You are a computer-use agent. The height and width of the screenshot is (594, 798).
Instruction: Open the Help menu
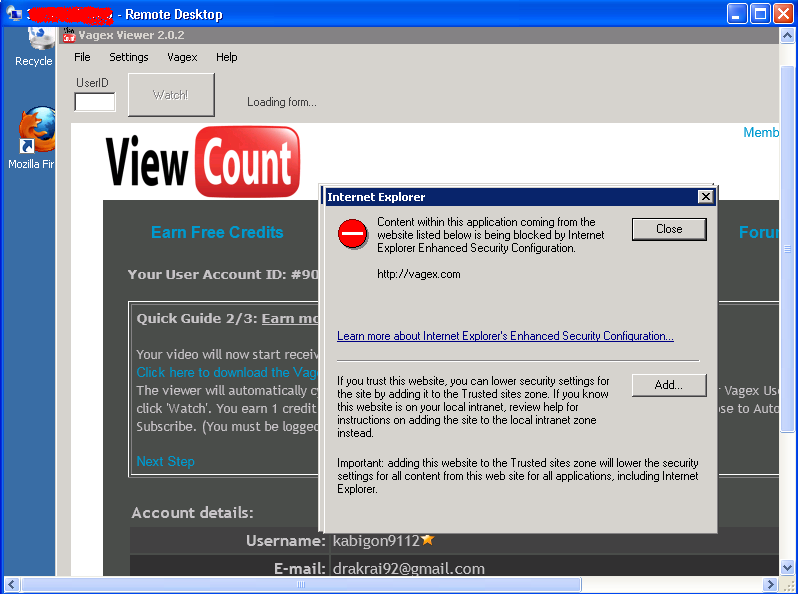[226, 57]
